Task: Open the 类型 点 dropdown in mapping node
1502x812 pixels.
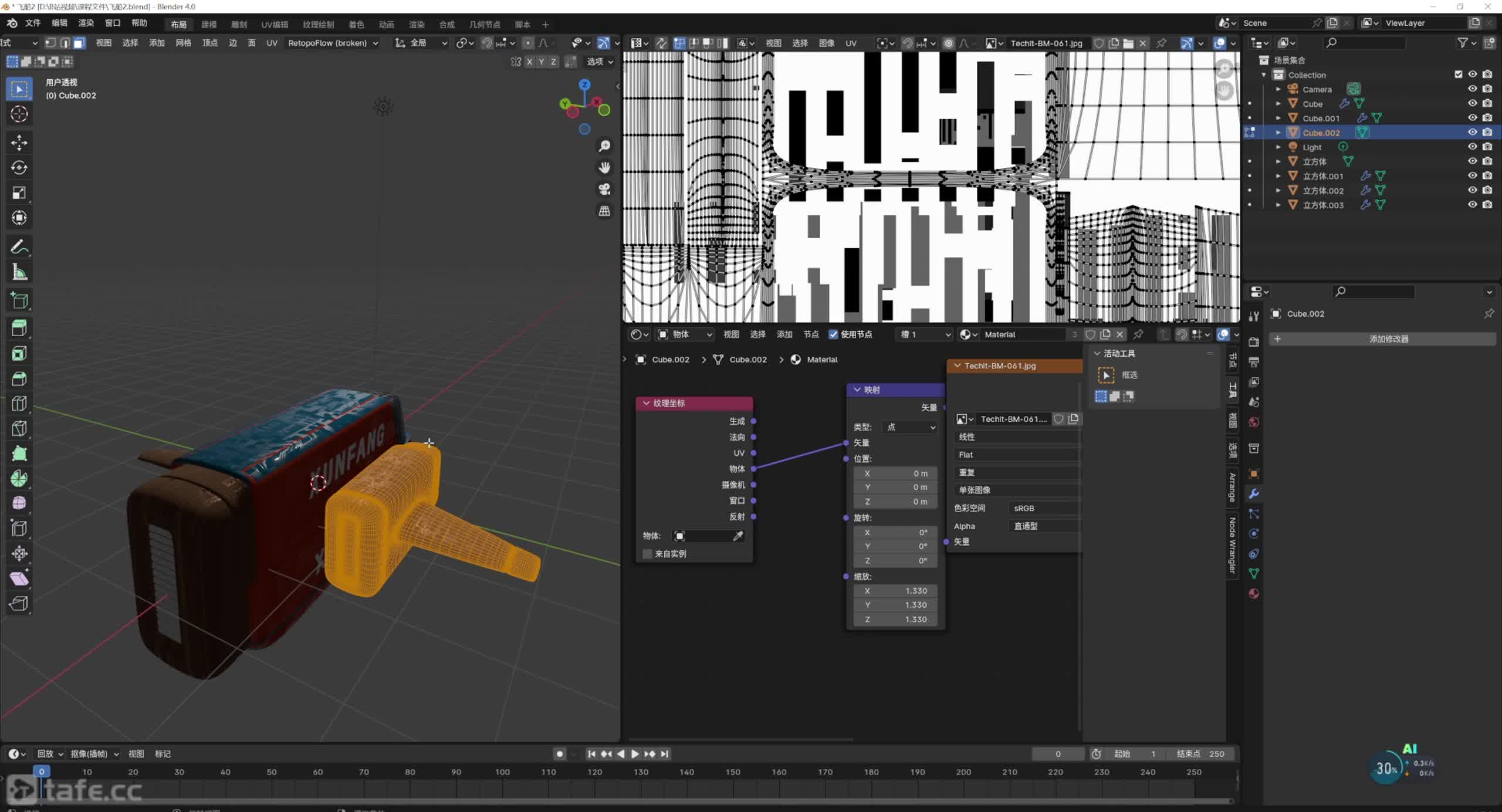Action: pyautogui.click(x=909, y=427)
